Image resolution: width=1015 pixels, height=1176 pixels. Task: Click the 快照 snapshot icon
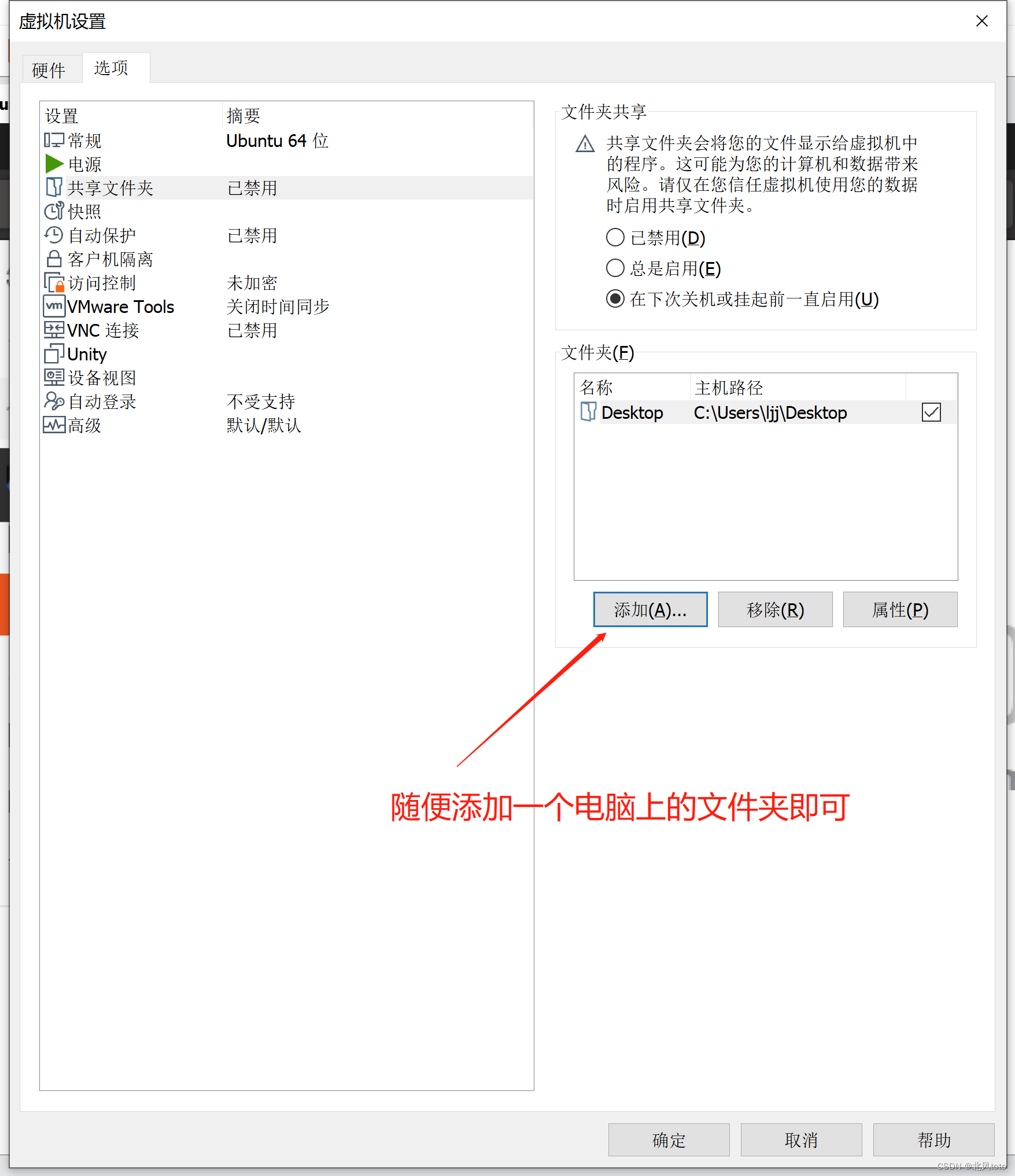[x=54, y=211]
